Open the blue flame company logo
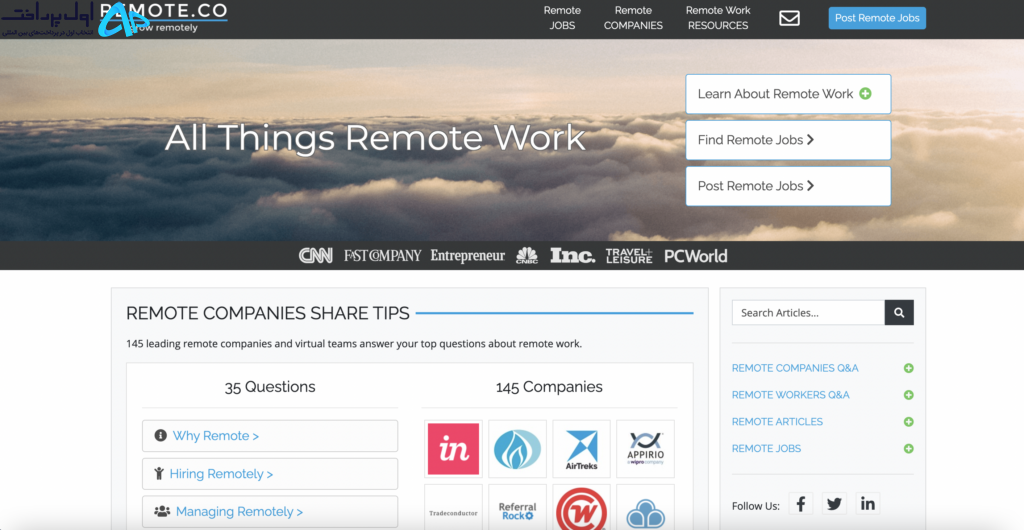The height and width of the screenshot is (530, 1024). (517, 449)
